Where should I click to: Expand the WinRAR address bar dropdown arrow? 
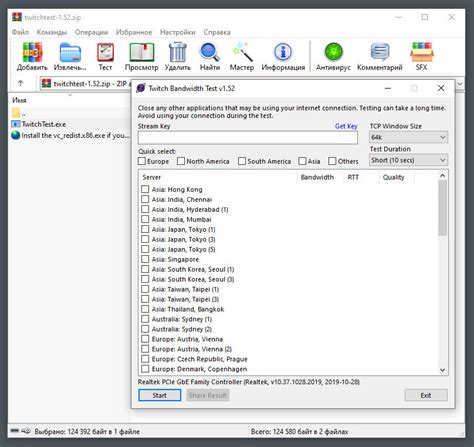(460, 84)
